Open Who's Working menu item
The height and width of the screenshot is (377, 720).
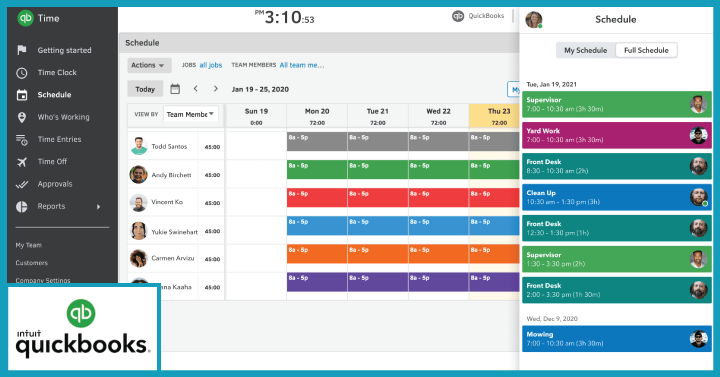coord(62,117)
